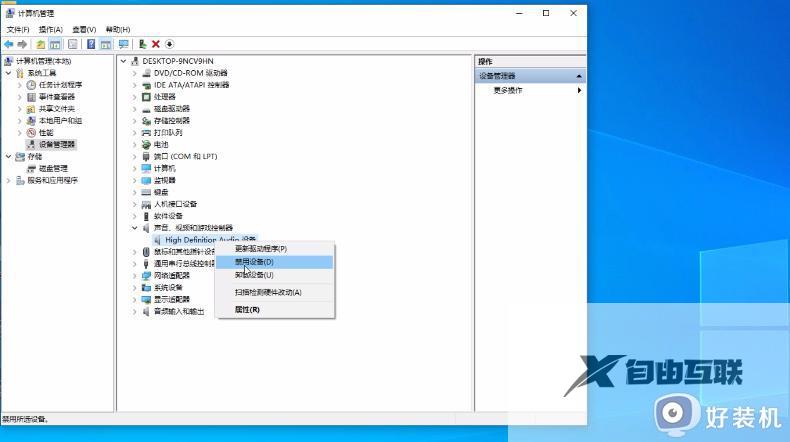Select 键盘 device category

(x=161, y=192)
